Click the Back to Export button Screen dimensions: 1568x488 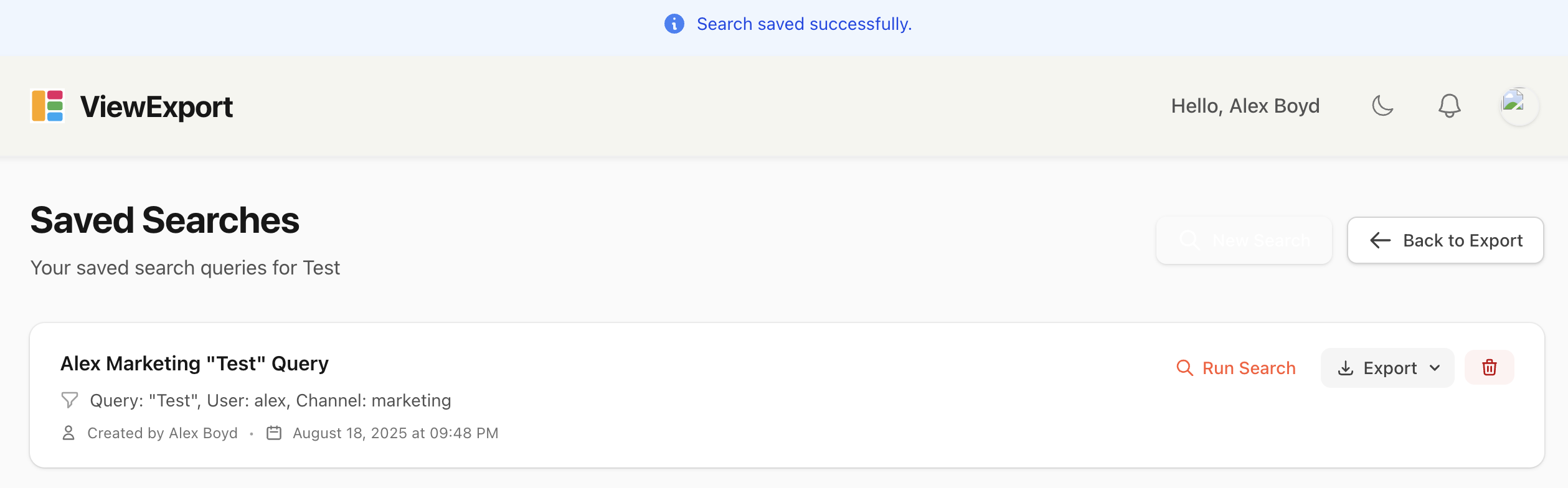(1445, 240)
